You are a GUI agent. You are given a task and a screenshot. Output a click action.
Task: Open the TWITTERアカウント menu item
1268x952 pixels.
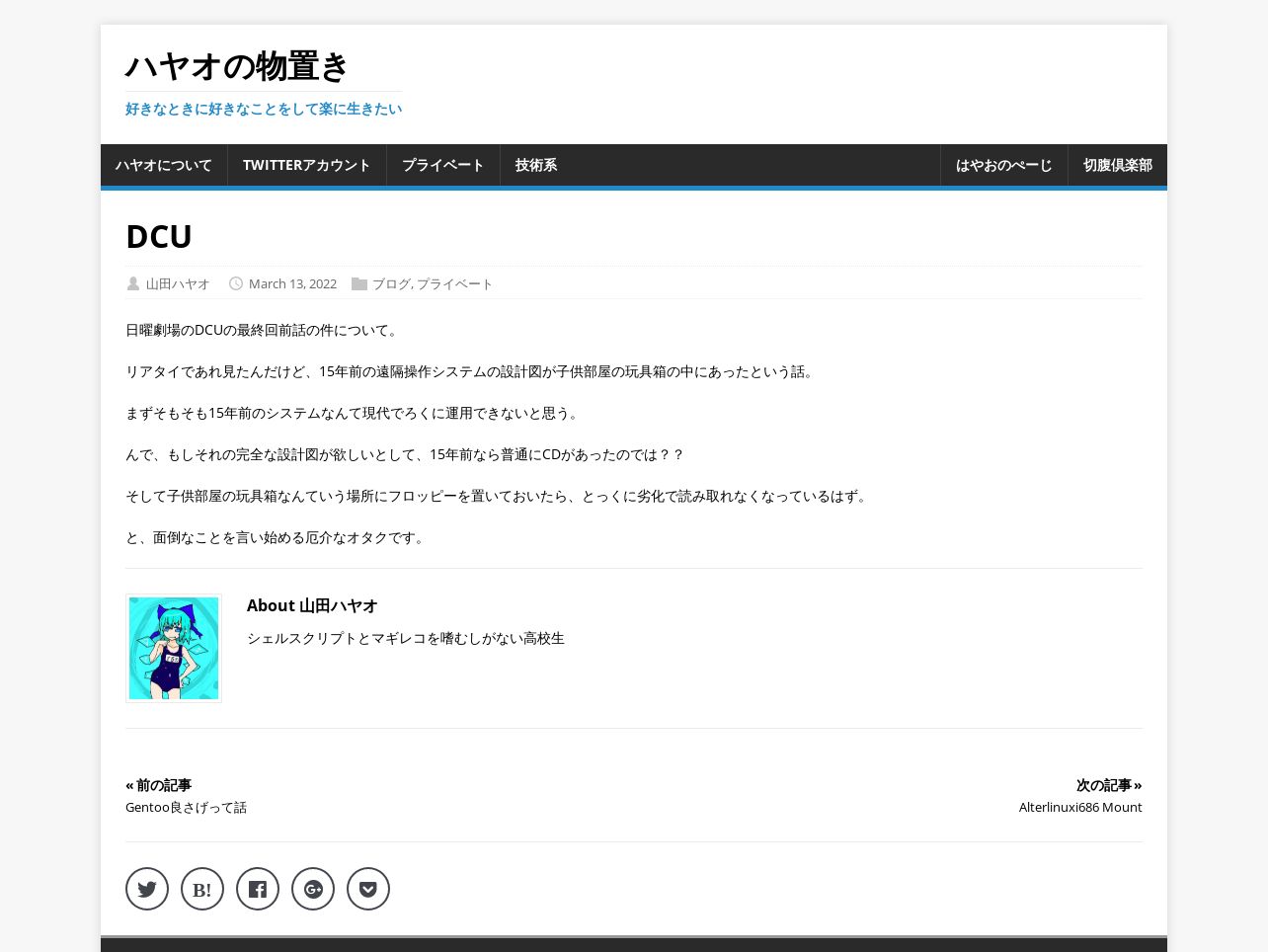pyautogui.click(x=307, y=165)
